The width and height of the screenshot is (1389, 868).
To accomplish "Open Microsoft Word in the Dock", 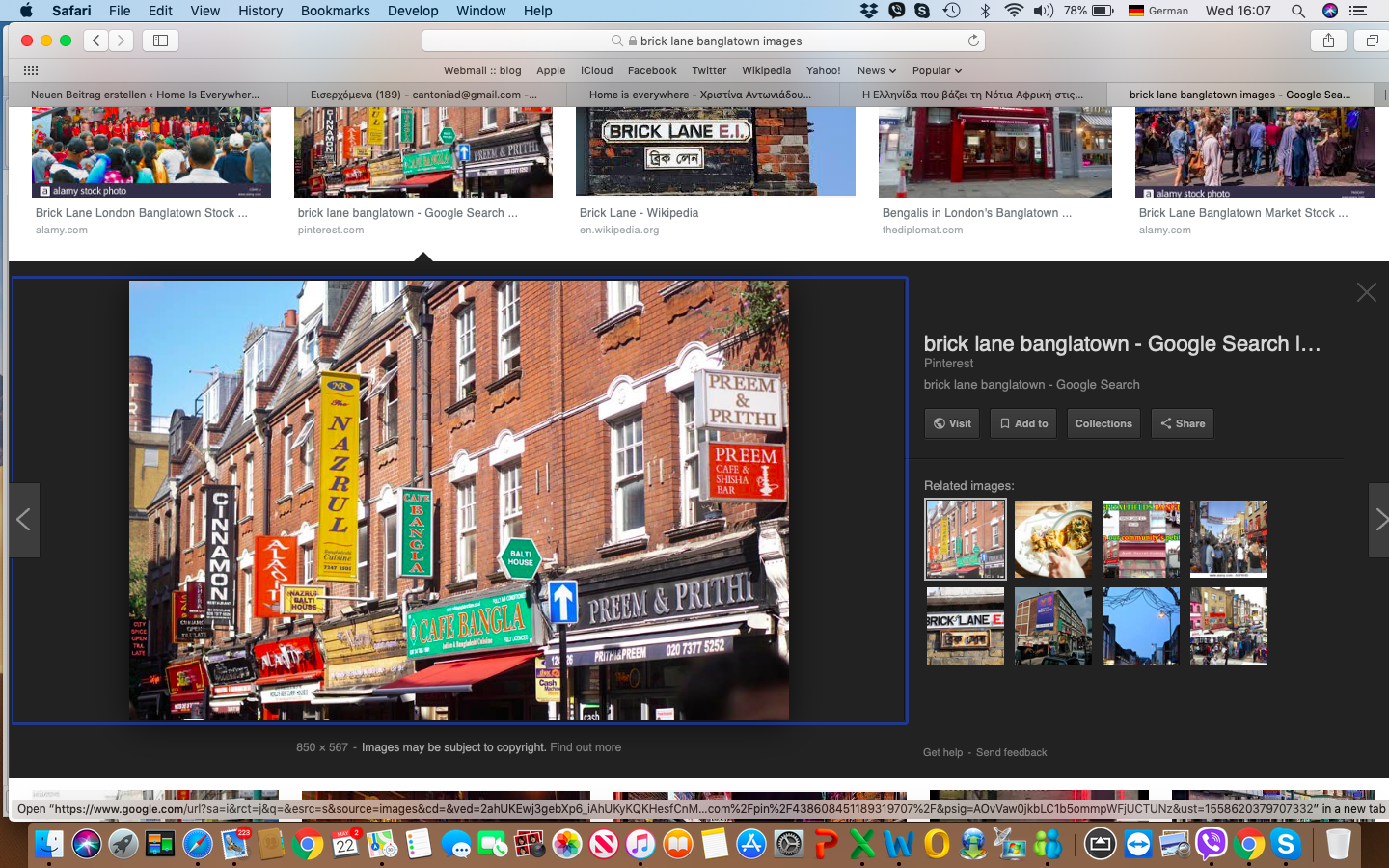I will pos(899,845).
